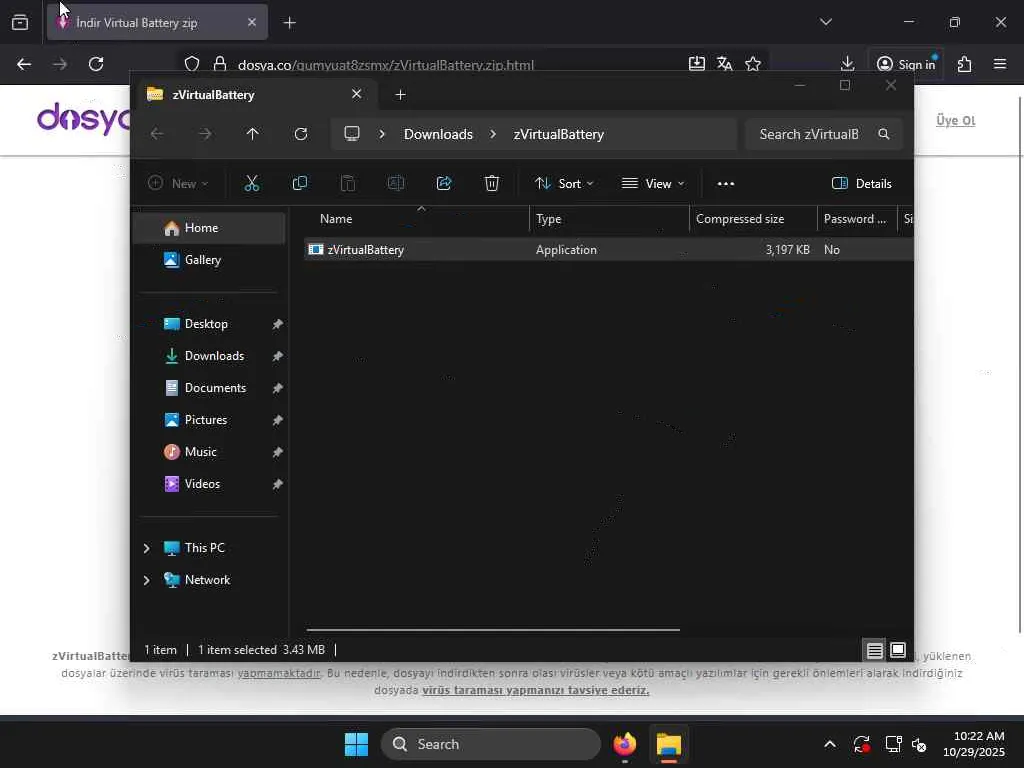The width and height of the screenshot is (1024, 768).
Task: Click the volume muted tray icon
Action: 920,744
